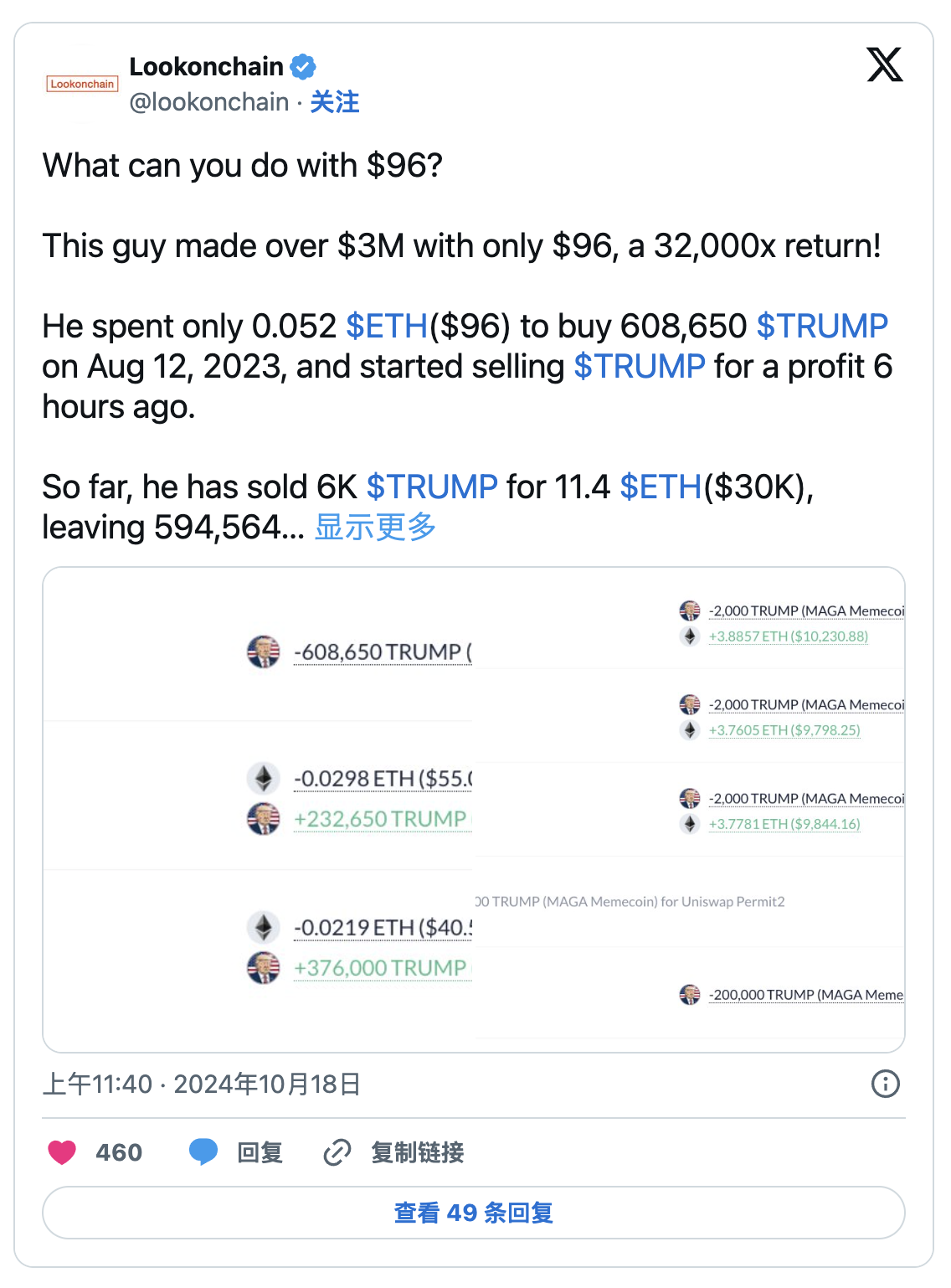Click the Trump coin icon beside -608,650 TRUMP
This screenshot has height=1288, width=951.
pyautogui.click(x=264, y=652)
